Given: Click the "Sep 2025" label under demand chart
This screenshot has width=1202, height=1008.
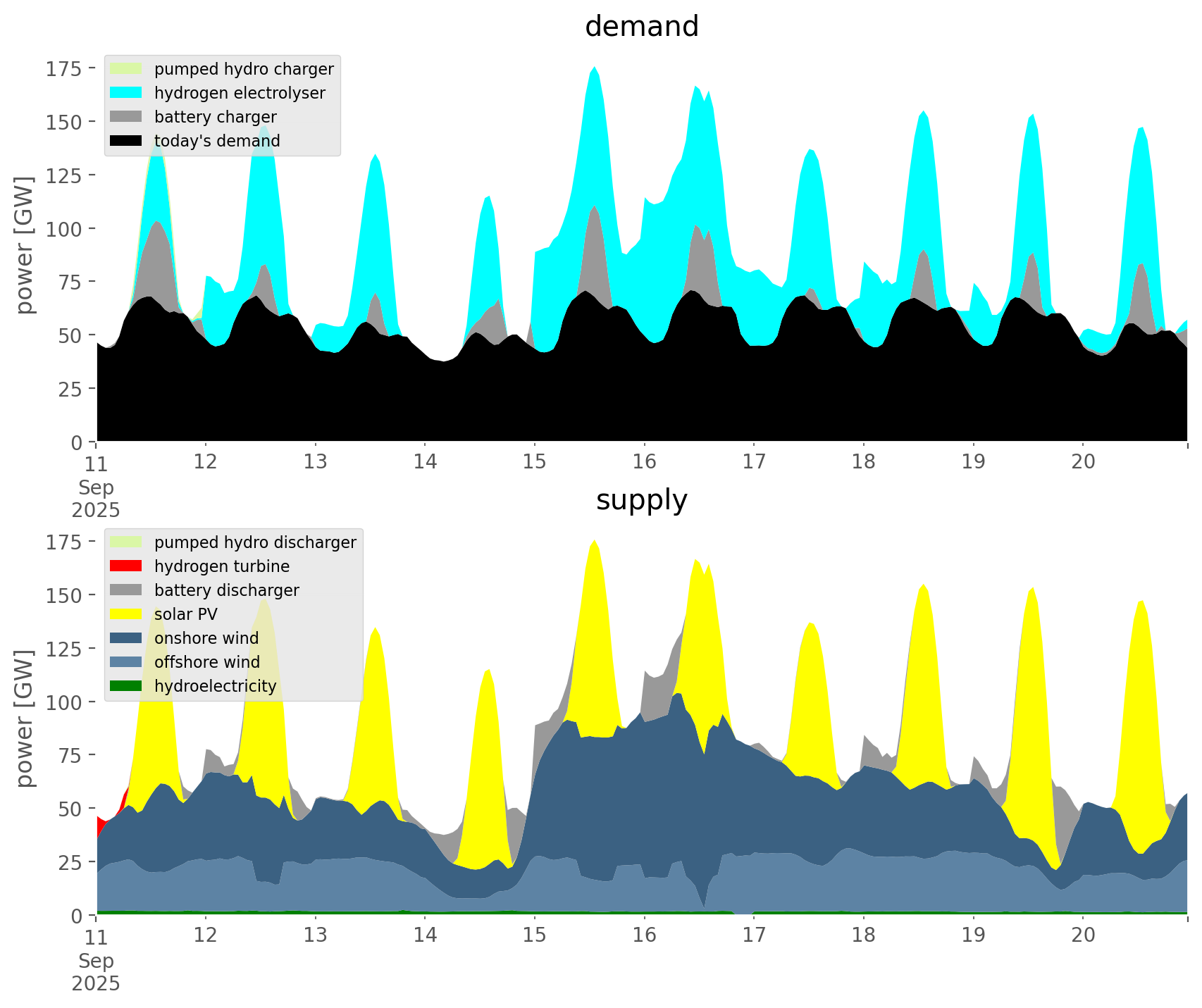Looking at the screenshot, I should 96,499.
